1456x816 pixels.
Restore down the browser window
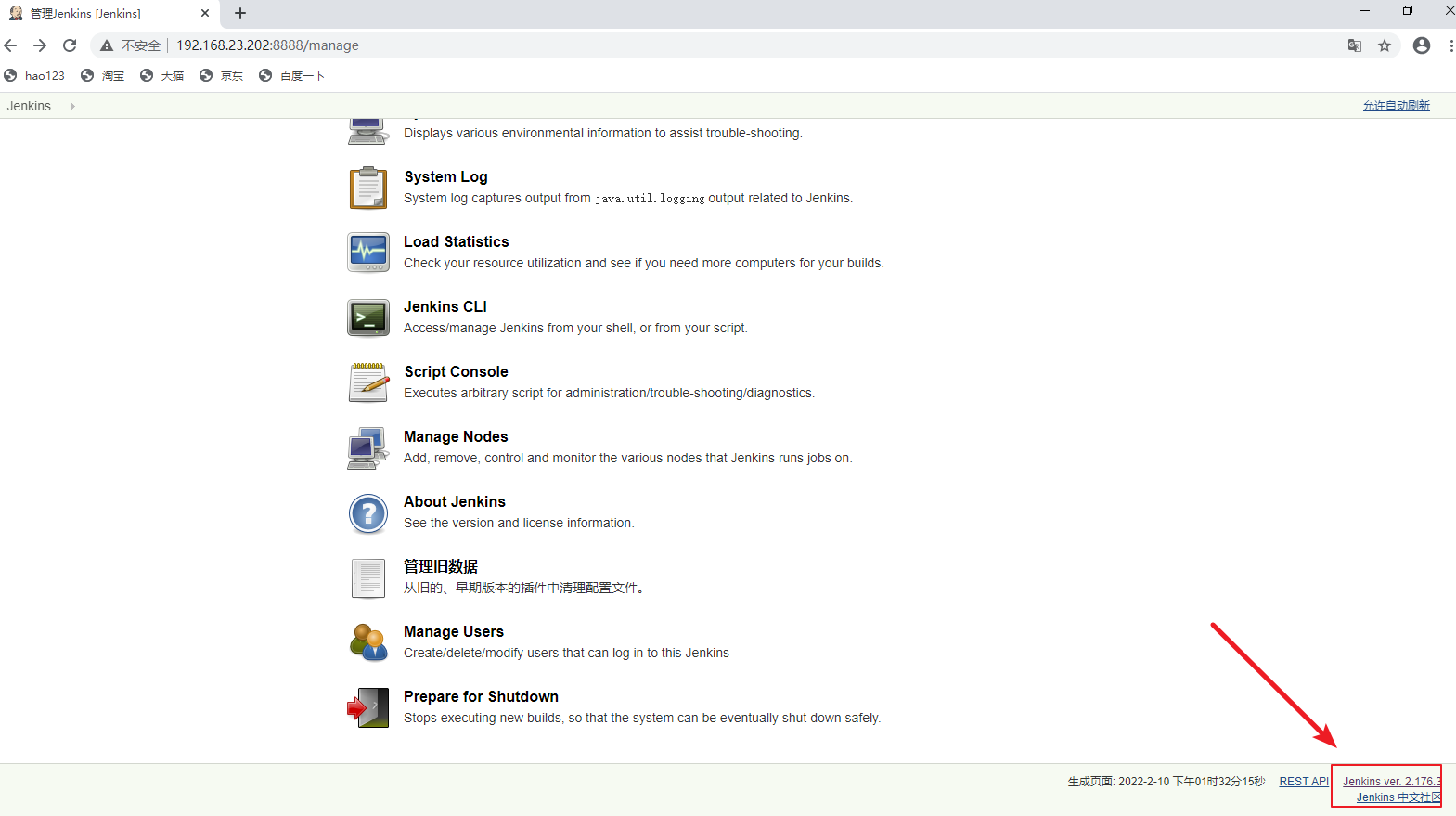coord(1408,11)
